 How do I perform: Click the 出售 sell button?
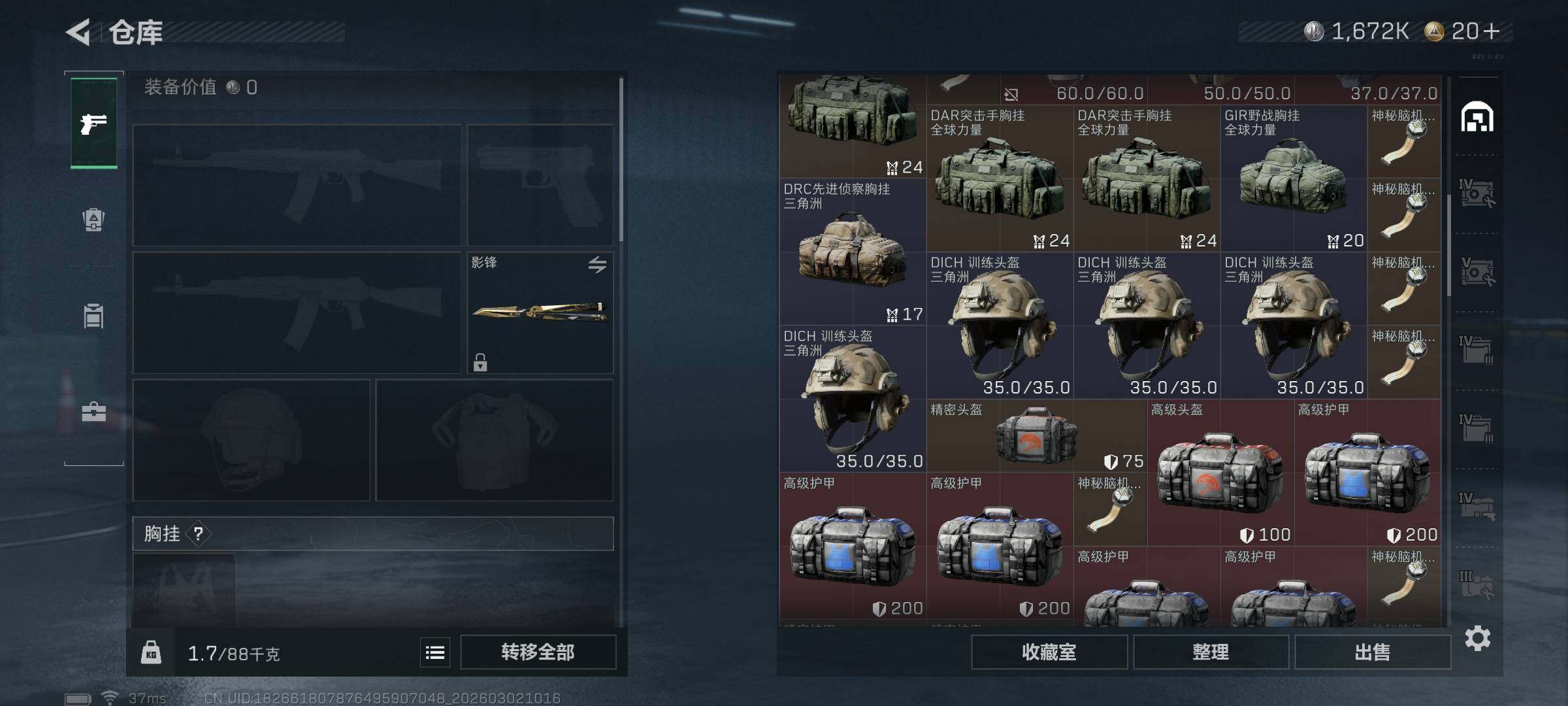[1372, 652]
